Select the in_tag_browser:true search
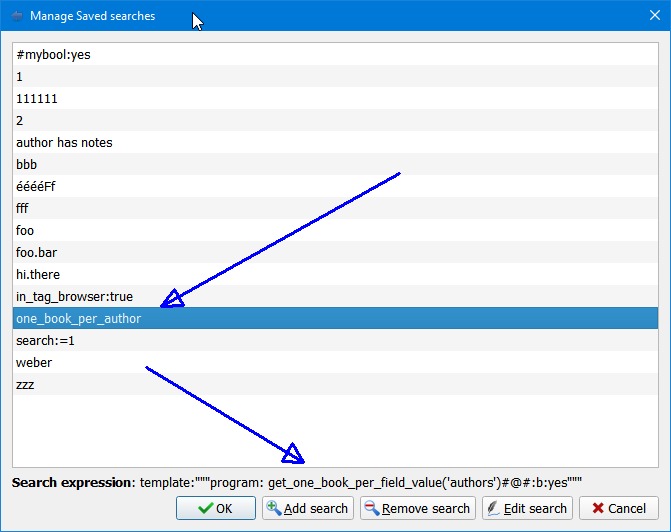 click(x=335, y=296)
